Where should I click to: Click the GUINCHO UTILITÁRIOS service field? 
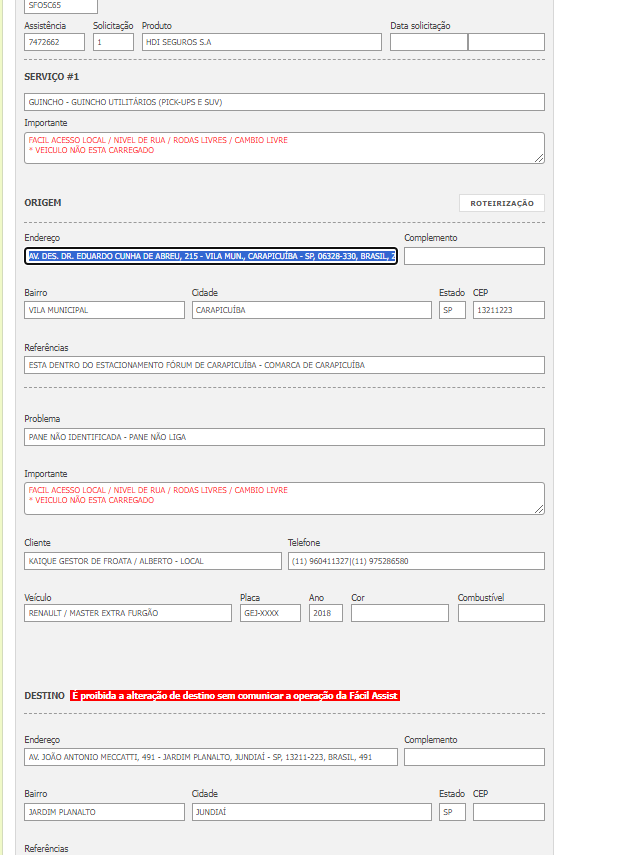coord(284,102)
